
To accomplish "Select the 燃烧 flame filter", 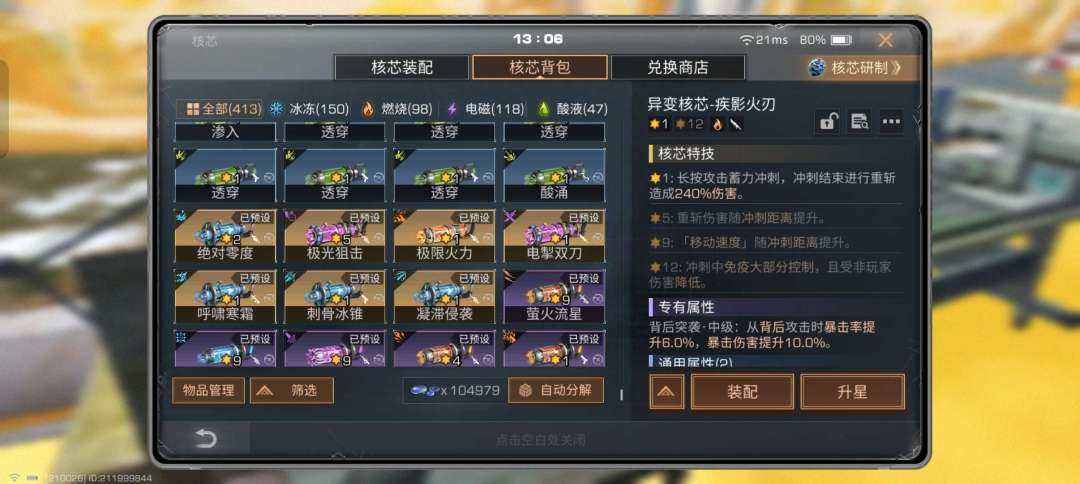I will click(397, 109).
